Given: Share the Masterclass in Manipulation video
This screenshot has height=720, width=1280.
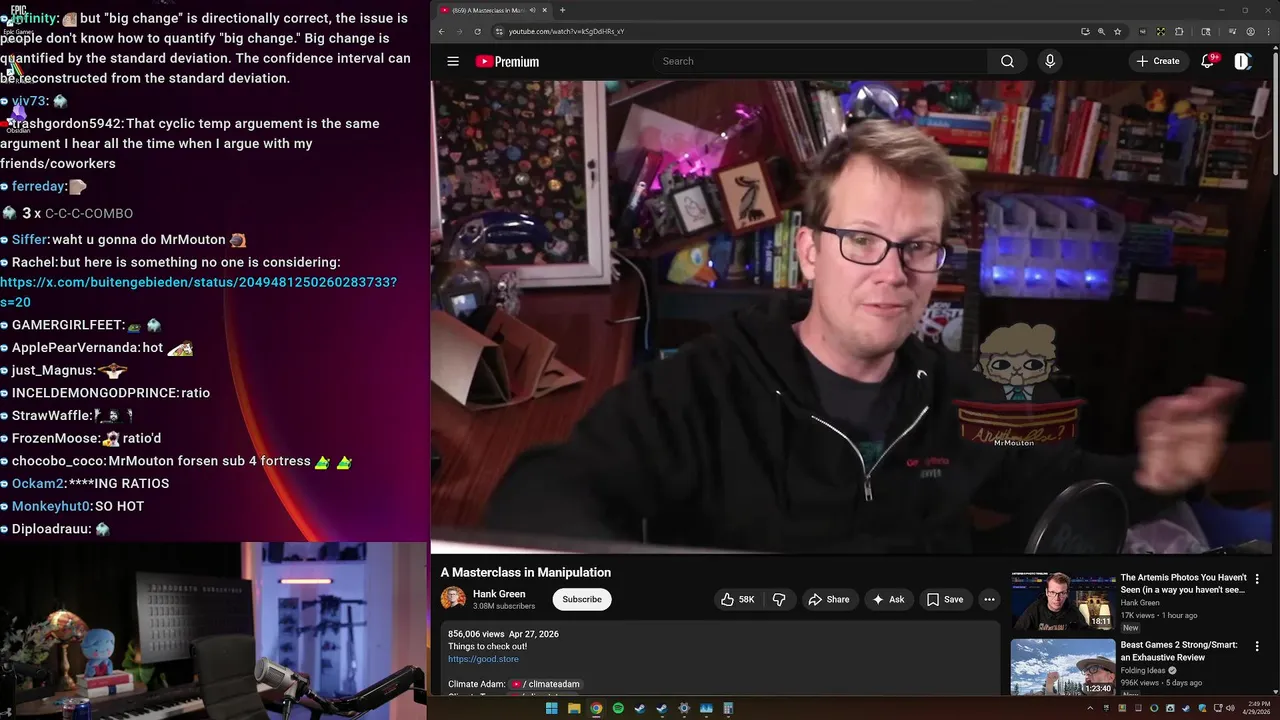Looking at the screenshot, I should tap(828, 599).
